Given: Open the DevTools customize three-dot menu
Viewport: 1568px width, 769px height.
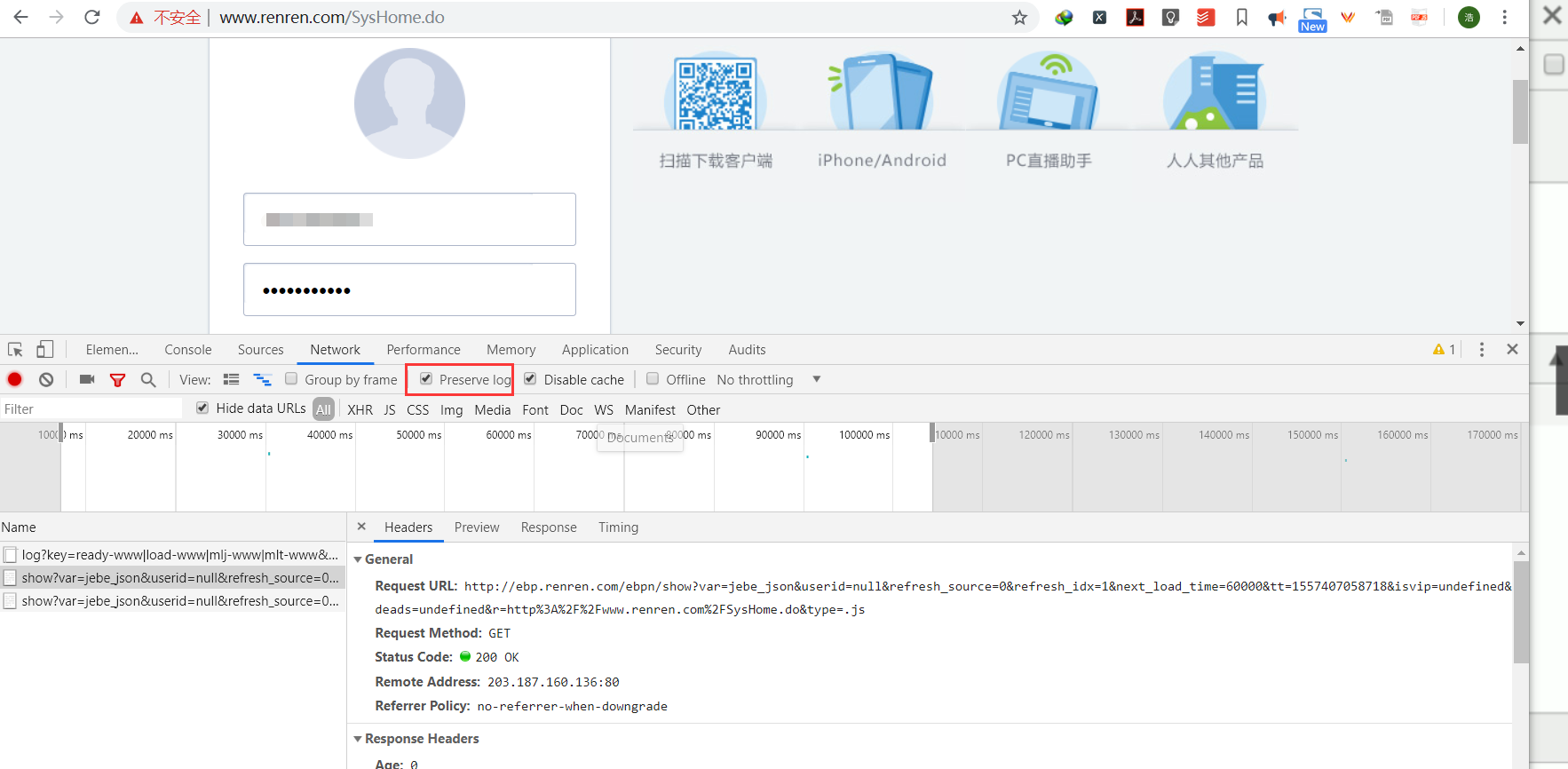Looking at the screenshot, I should click(x=1481, y=350).
